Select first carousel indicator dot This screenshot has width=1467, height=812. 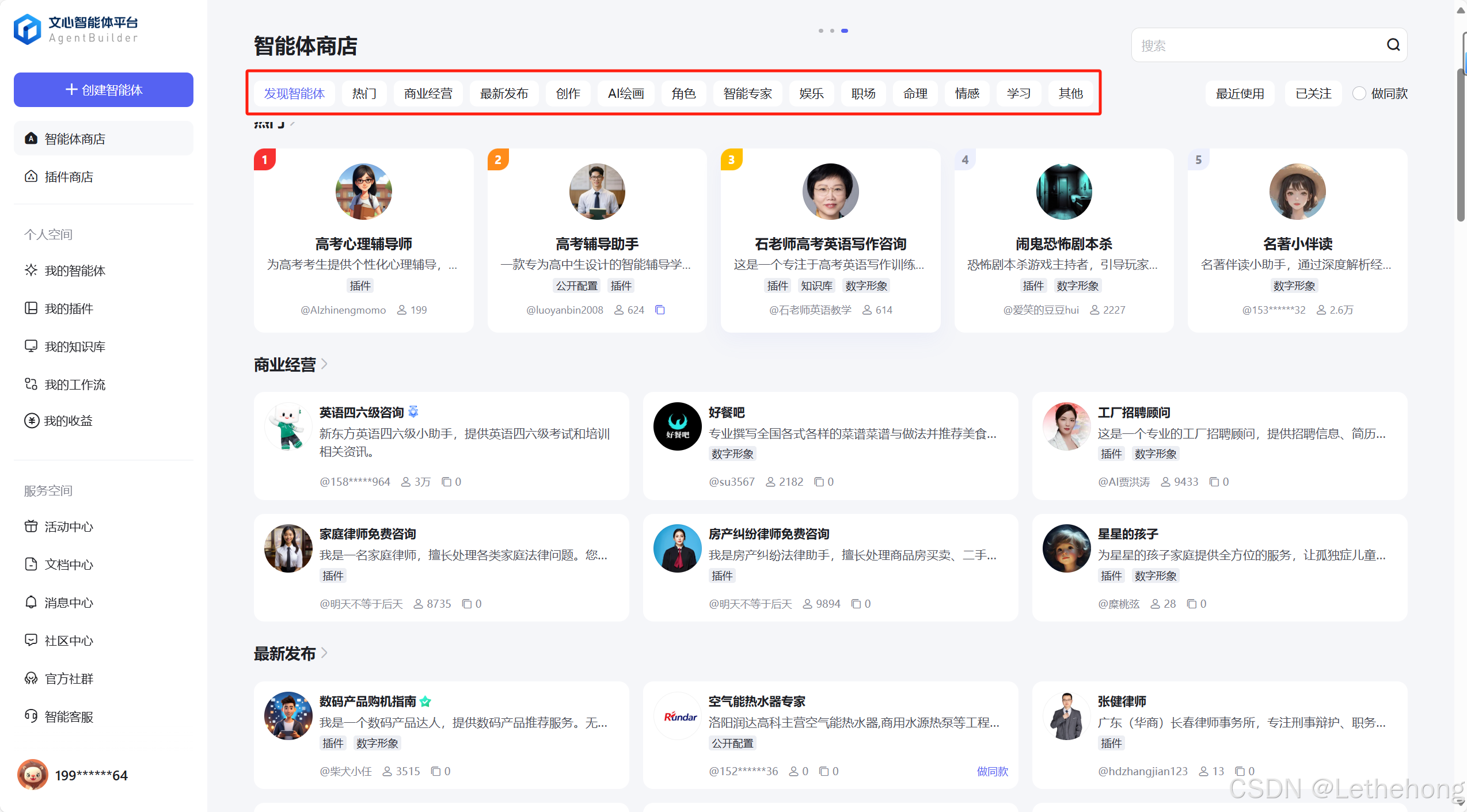tap(820, 31)
